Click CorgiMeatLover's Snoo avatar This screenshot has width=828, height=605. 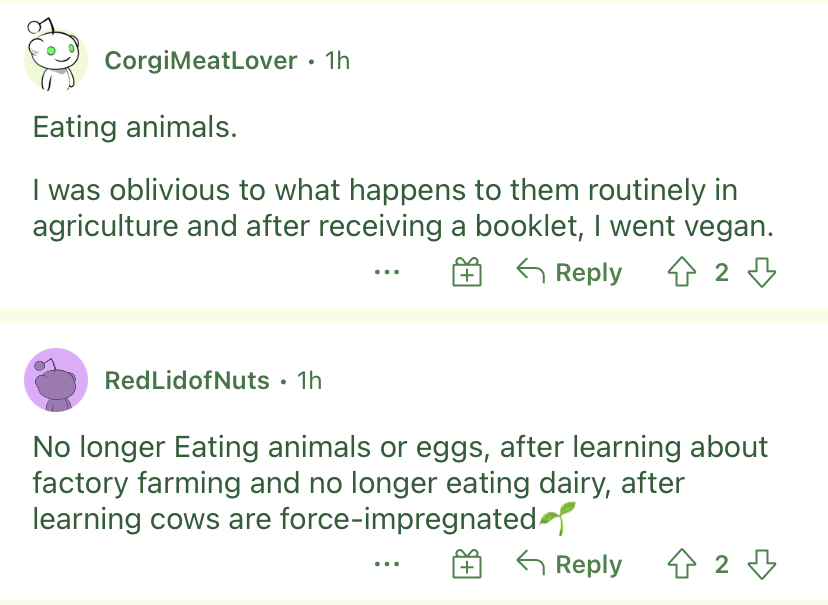tap(55, 55)
